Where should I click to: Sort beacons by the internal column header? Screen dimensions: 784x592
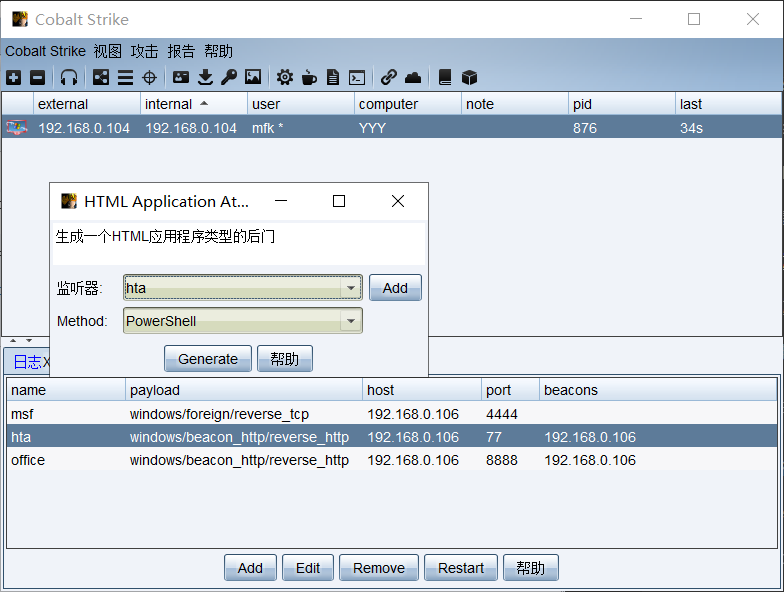pyautogui.click(x=193, y=104)
